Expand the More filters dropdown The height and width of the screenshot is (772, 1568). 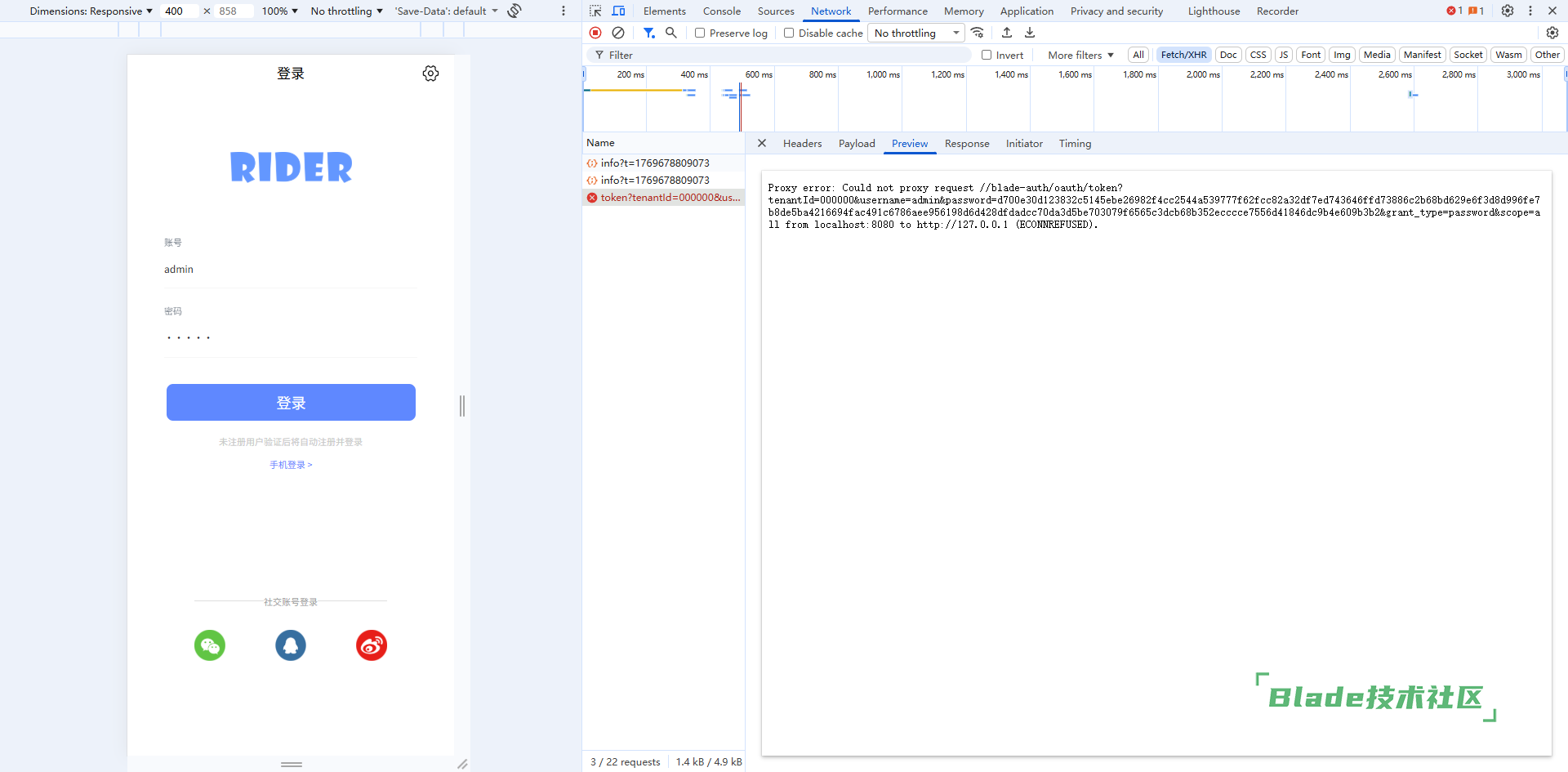pos(1080,55)
